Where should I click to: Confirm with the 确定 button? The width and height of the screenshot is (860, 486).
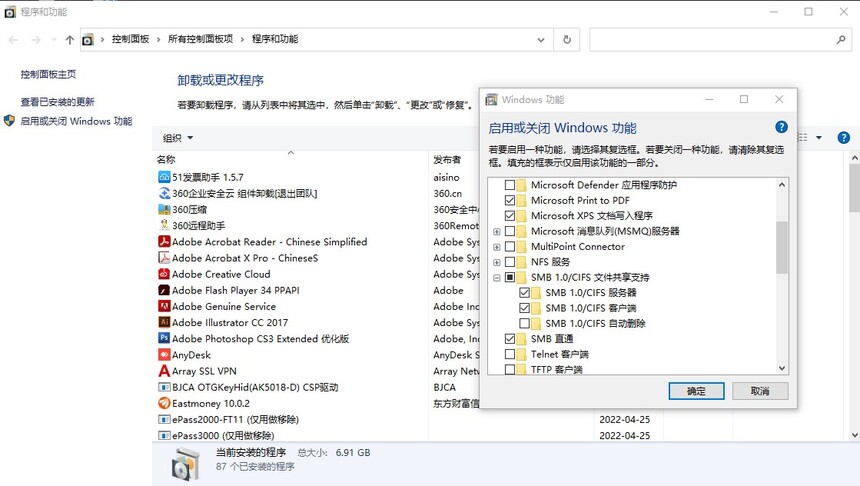click(696, 391)
